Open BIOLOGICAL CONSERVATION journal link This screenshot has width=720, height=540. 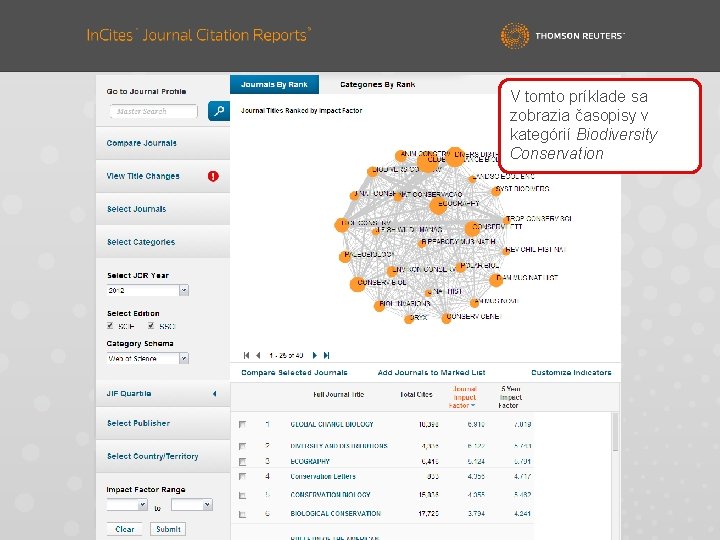click(x=336, y=514)
